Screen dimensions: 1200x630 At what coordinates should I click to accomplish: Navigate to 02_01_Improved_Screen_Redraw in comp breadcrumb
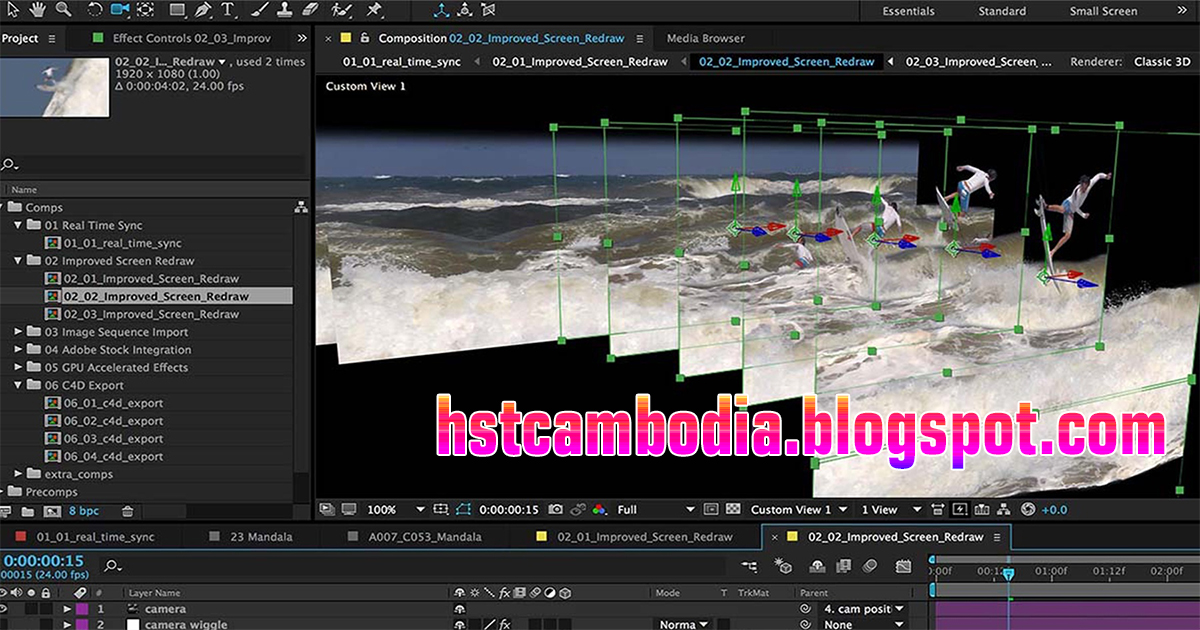pos(581,61)
